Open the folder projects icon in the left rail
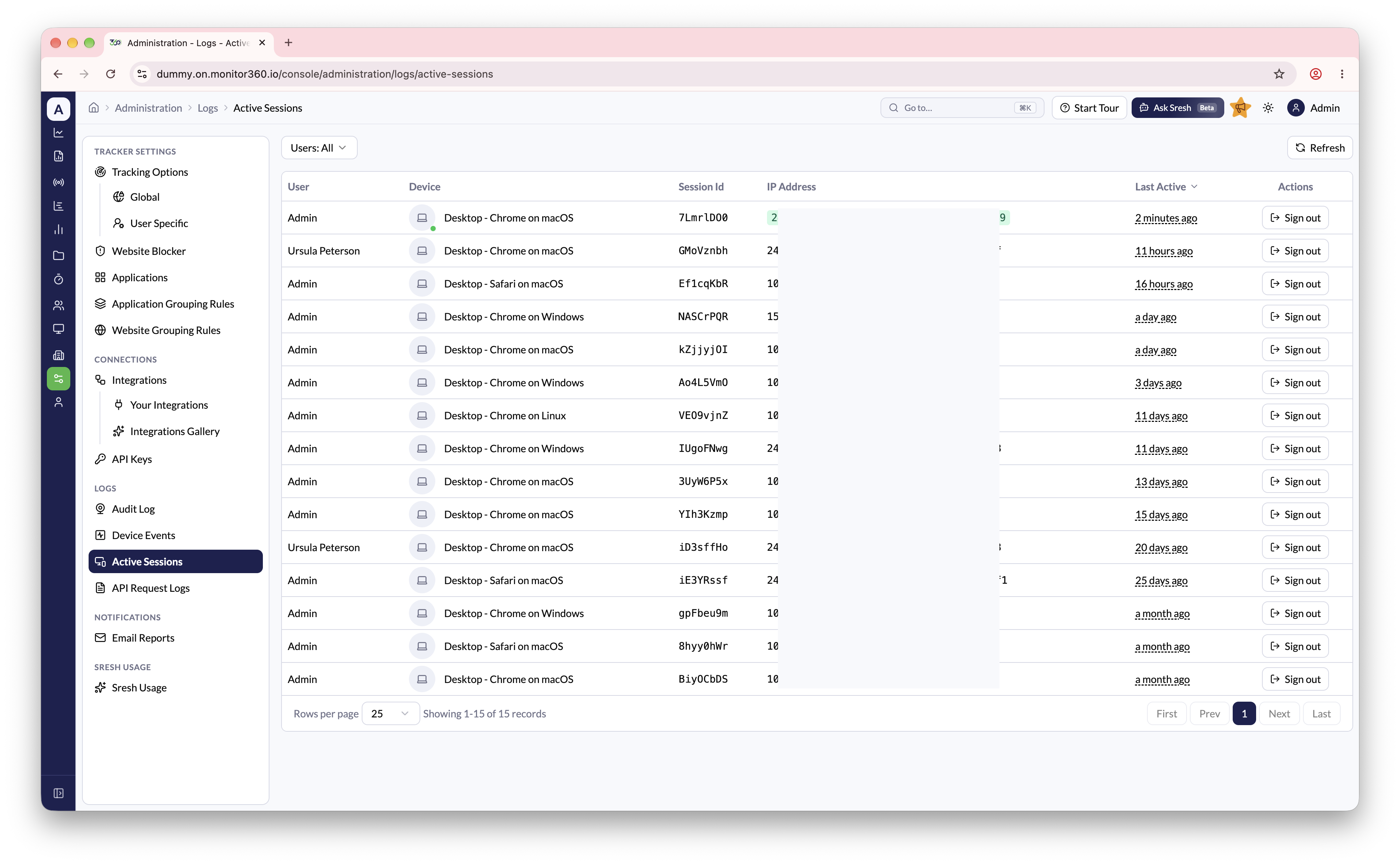Viewport: 1400px width, 865px height. (x=58, y=255)
